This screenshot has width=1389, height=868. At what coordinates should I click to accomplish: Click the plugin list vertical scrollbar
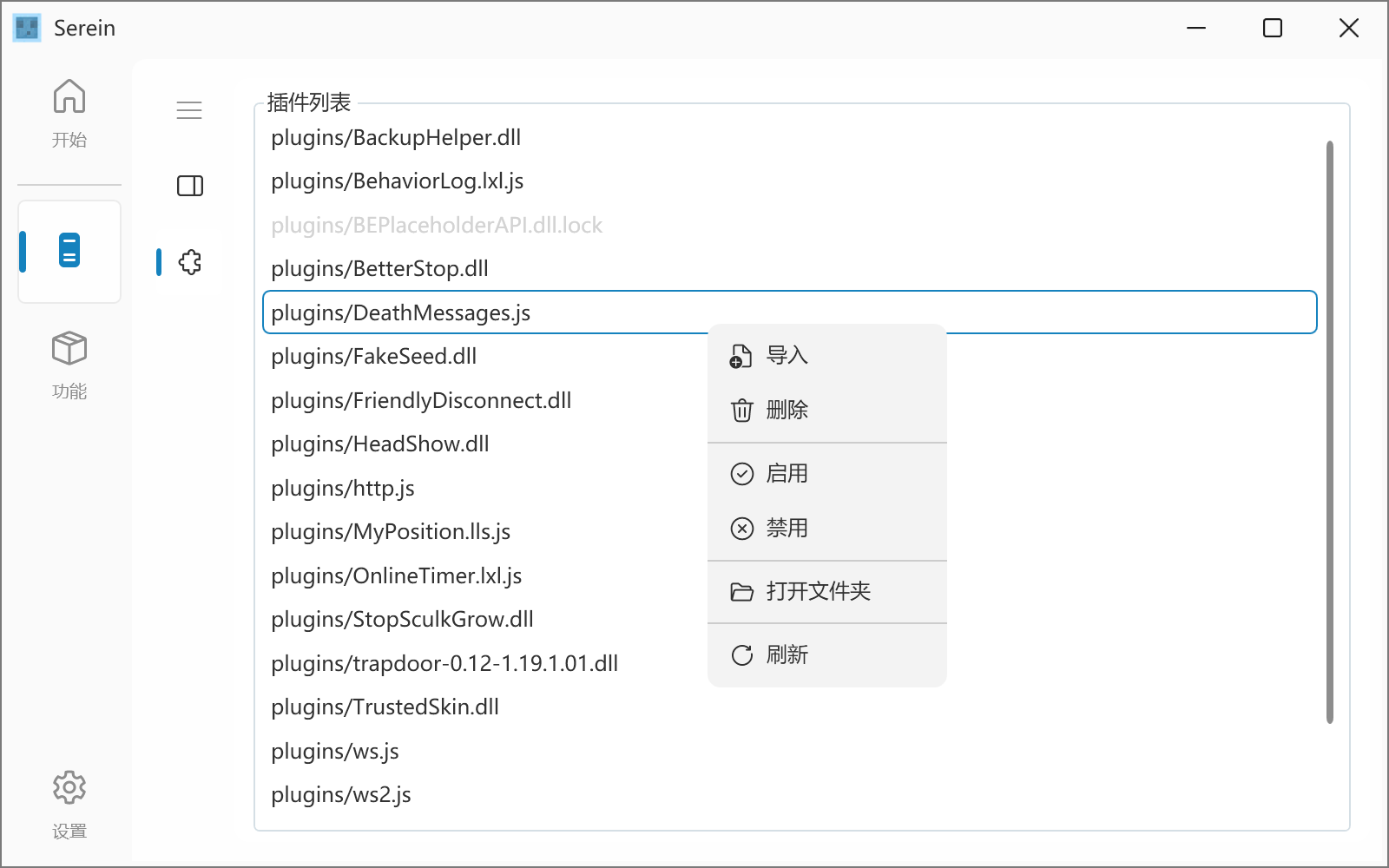pos(1330,432)
